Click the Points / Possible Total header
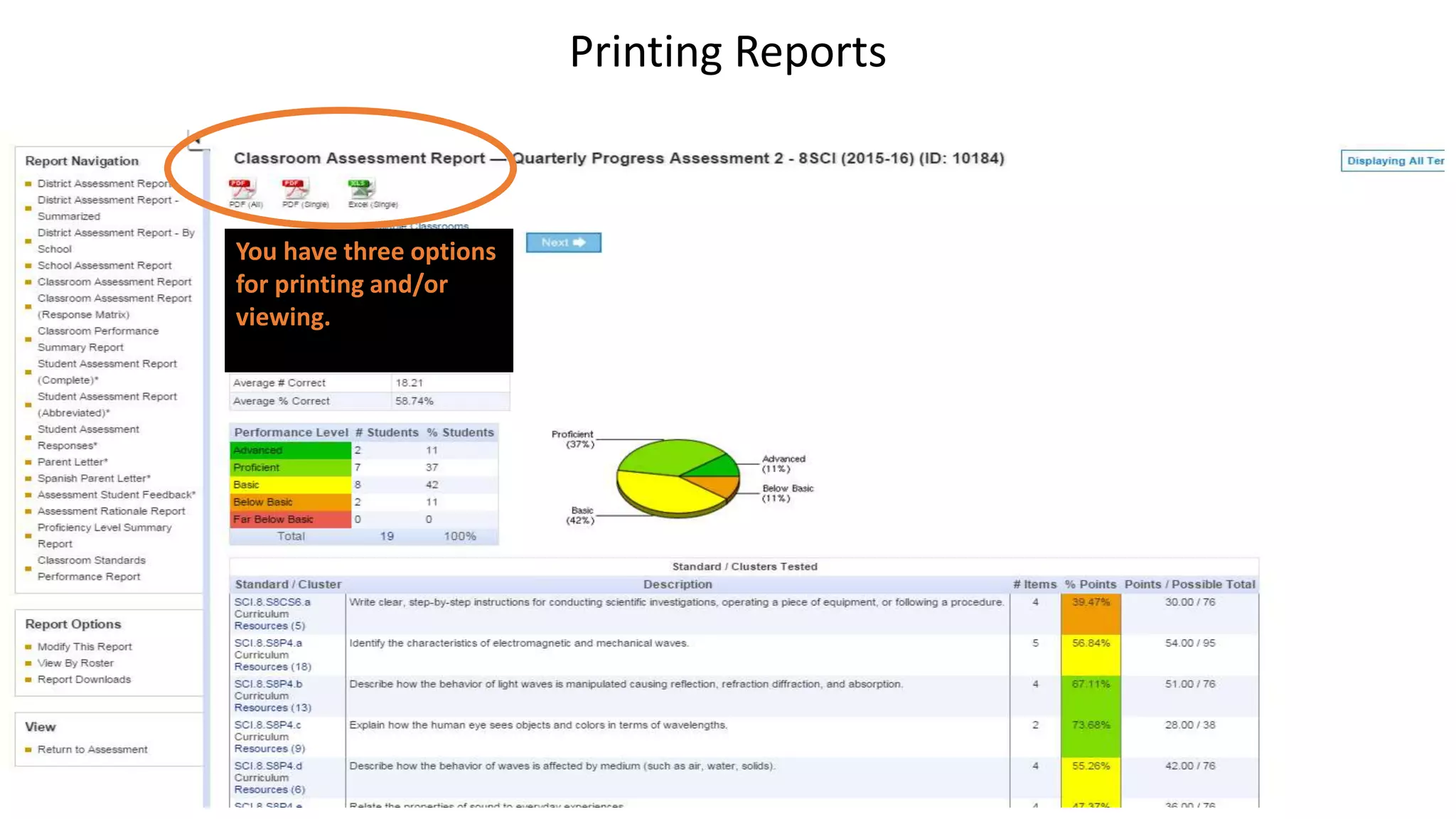Viewport: 1456px width, 819px height. point(1190,584)
